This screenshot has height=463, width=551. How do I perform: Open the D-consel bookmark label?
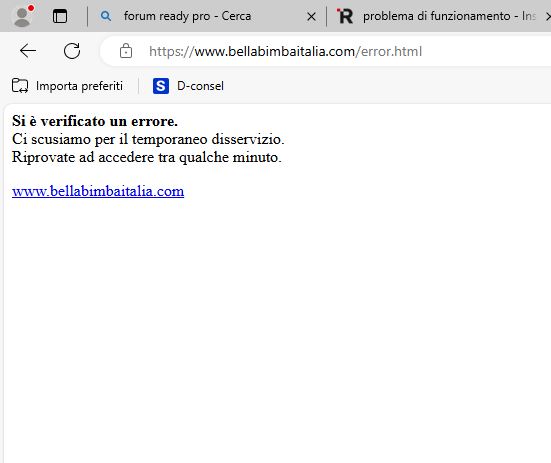200,86
